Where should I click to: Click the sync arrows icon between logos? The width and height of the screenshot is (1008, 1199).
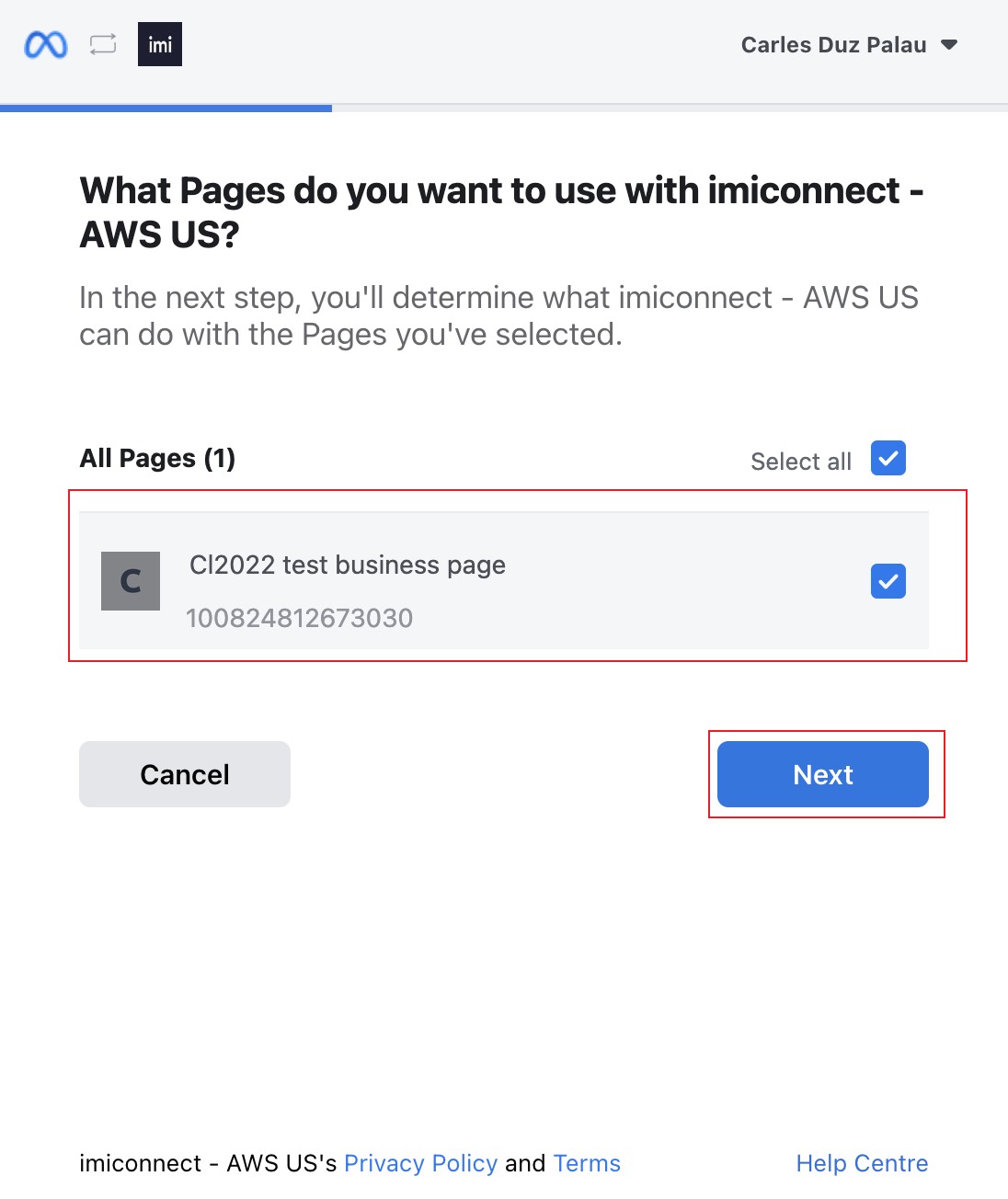103,44
